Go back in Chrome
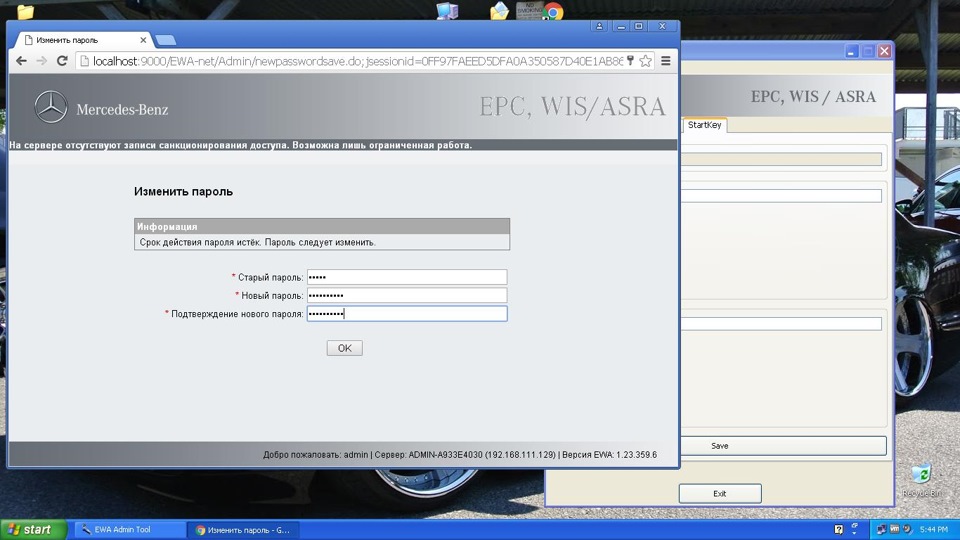The height and width of the screenshot is (540, 960). coord(21,61)
